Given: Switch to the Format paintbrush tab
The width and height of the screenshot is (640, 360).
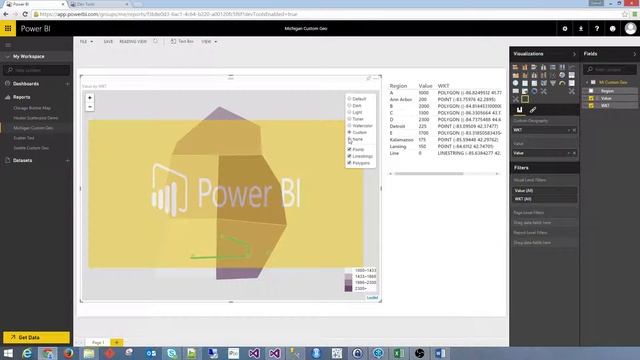Looking at the screenshot, I should (x=533, y=110).
